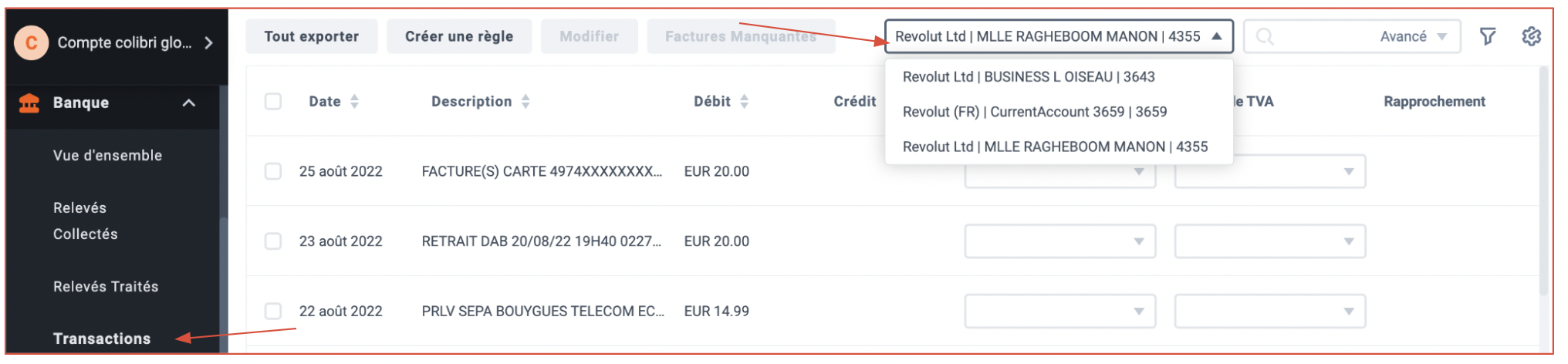Image resolution: width=1568 pixels, height=364 pixels.
Task: Open the Avancé search dropdown
Action: (x=1414, y=36)
